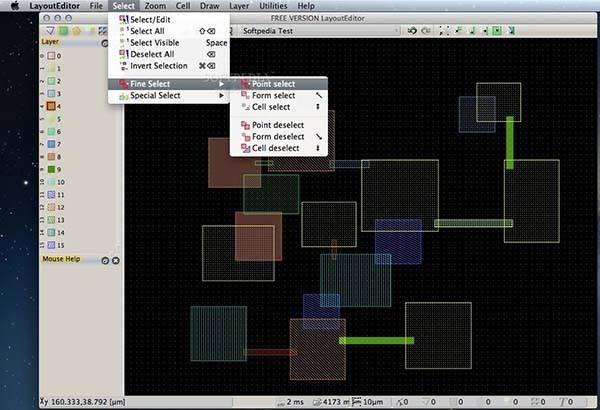Click the orange polygon icon in toolbar
This screenshot has height=410, width=600.
point(77,31)
